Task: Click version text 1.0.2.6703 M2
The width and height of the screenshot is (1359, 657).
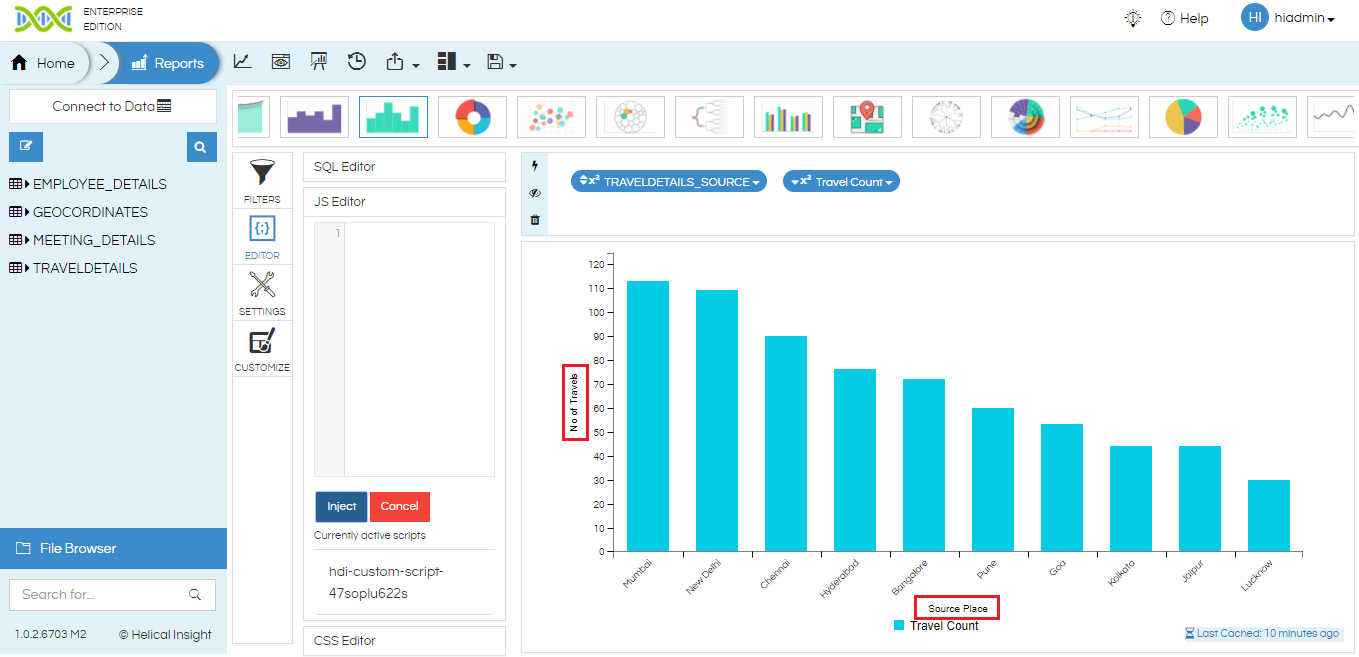Action: point(51,634)
